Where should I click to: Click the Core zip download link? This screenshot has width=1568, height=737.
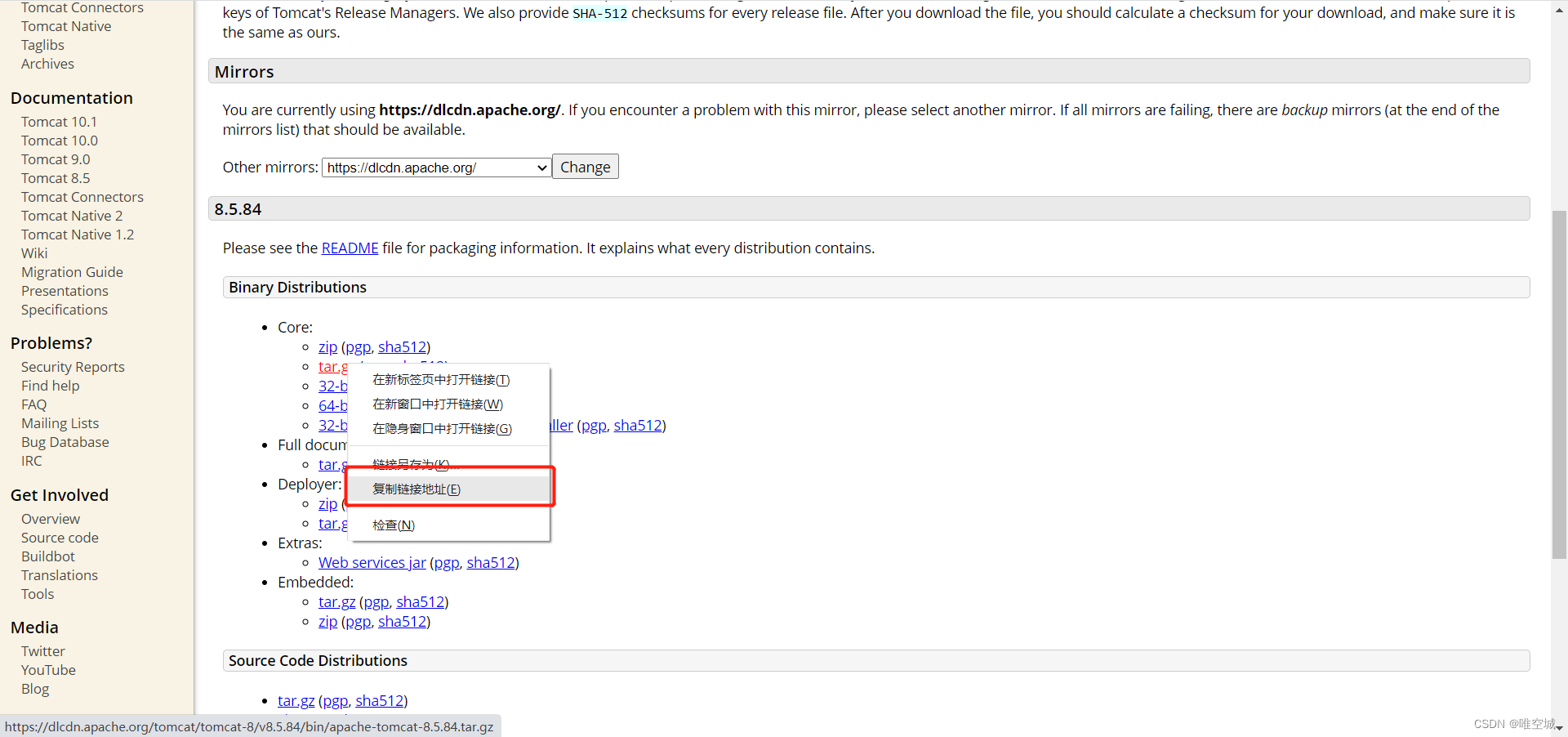[327, 347]
